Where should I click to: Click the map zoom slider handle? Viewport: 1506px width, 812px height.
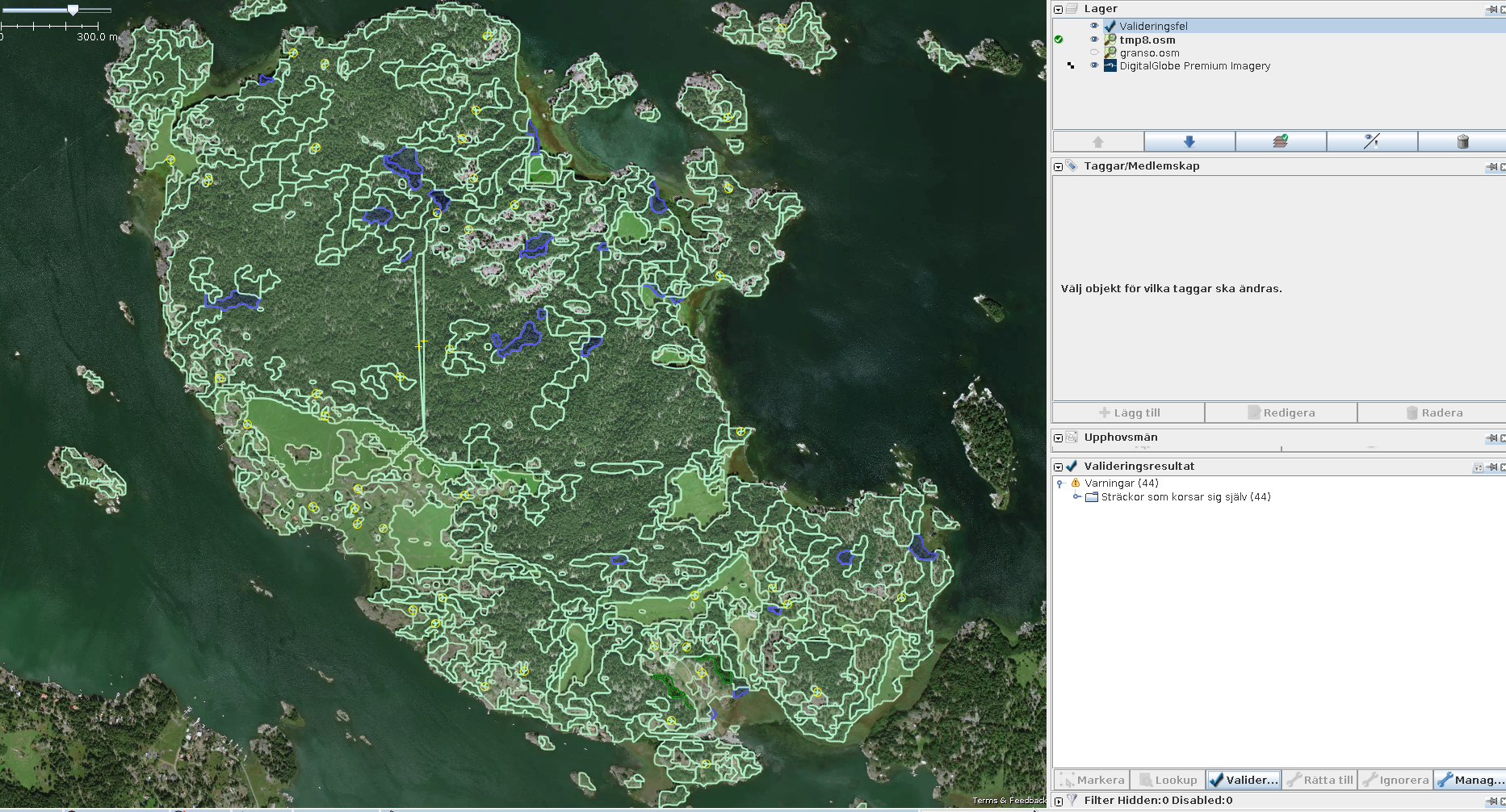click(x=73, y=10)
